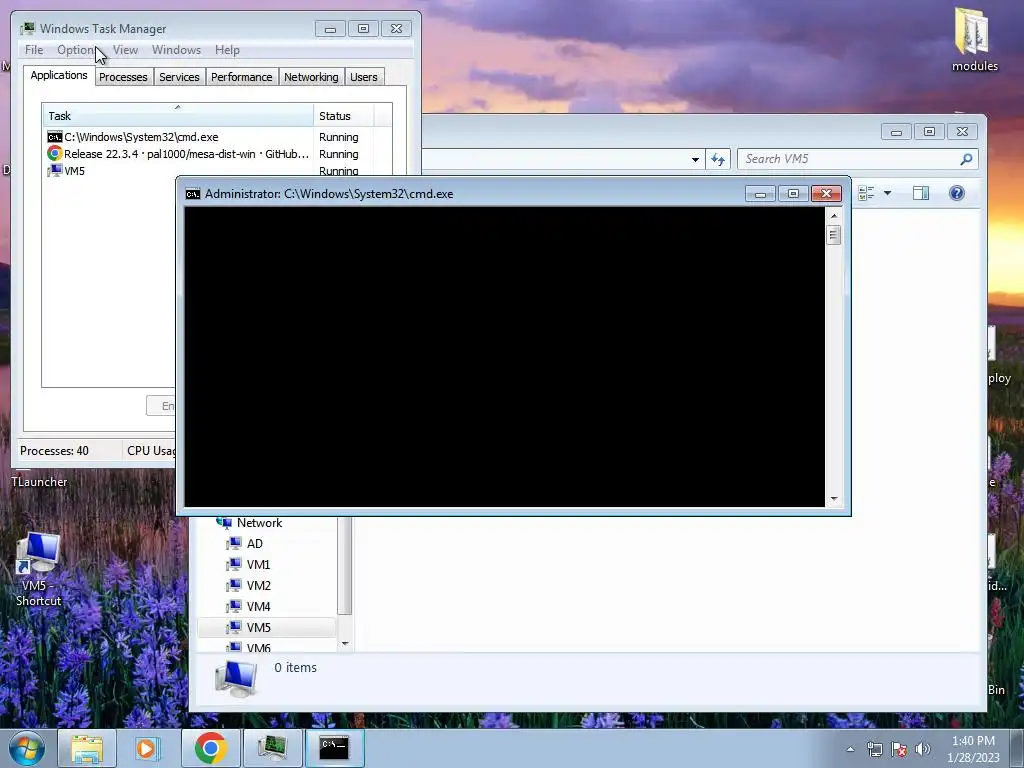Click the Task Manager title bar icon

coord(27,28)
